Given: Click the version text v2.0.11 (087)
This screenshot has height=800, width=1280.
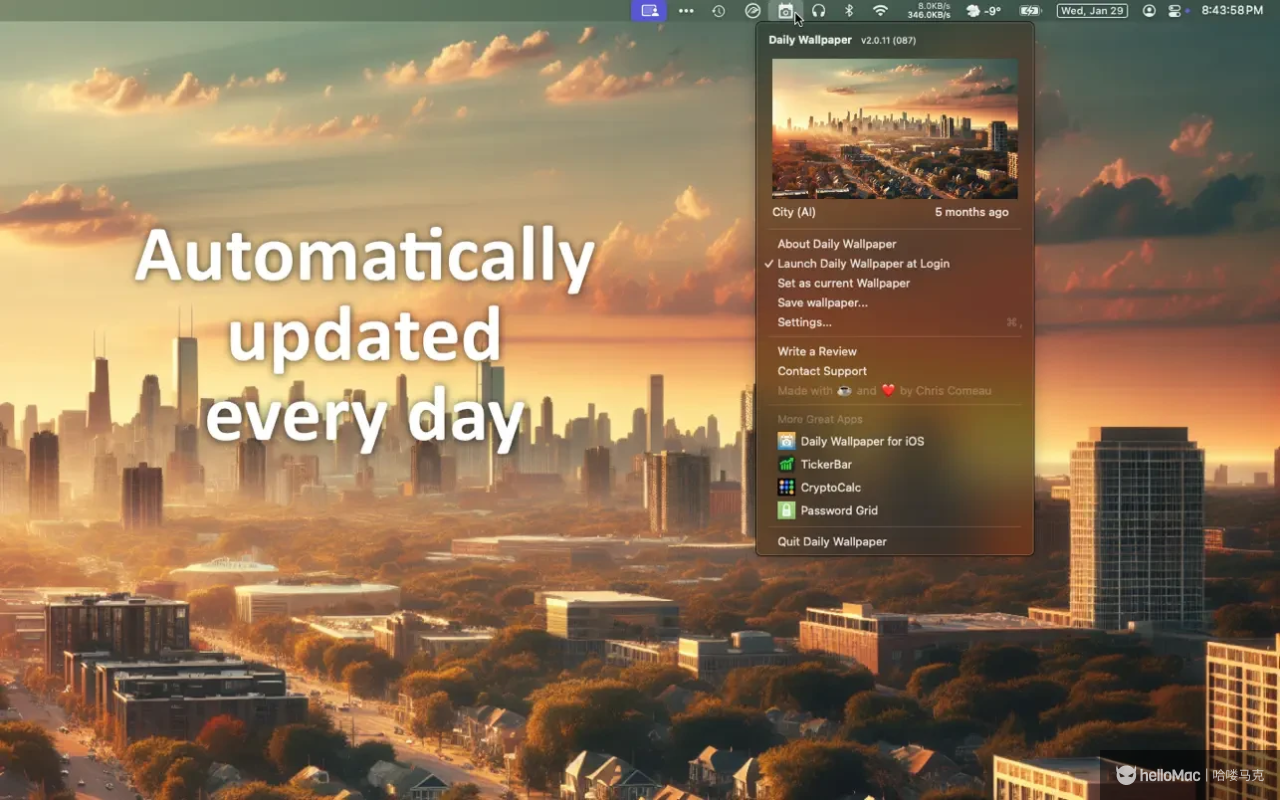Looking at the screenshot, I should pyautogui.click(x=888, y=41).
